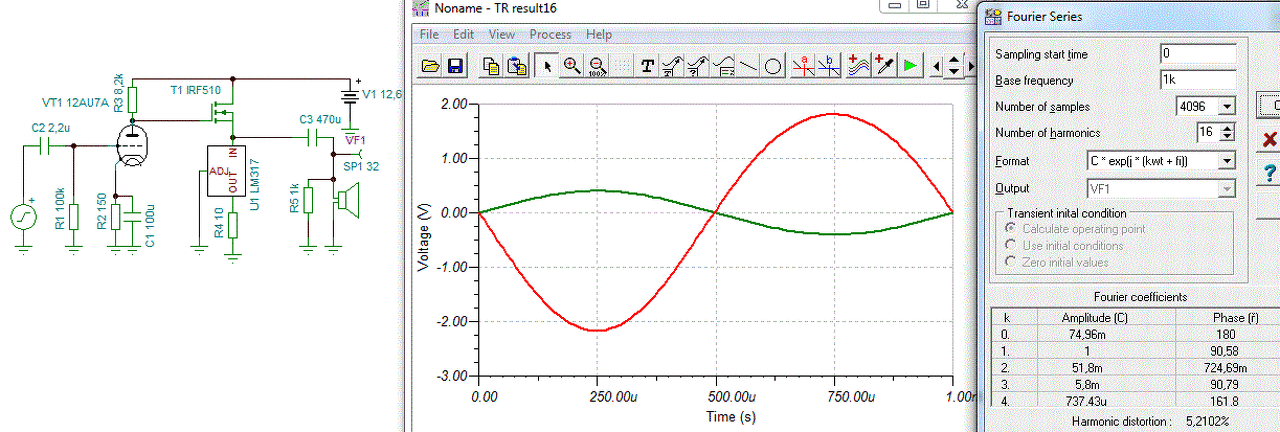
Task: Click the add curves icon with plus
Action: point(859,66)
